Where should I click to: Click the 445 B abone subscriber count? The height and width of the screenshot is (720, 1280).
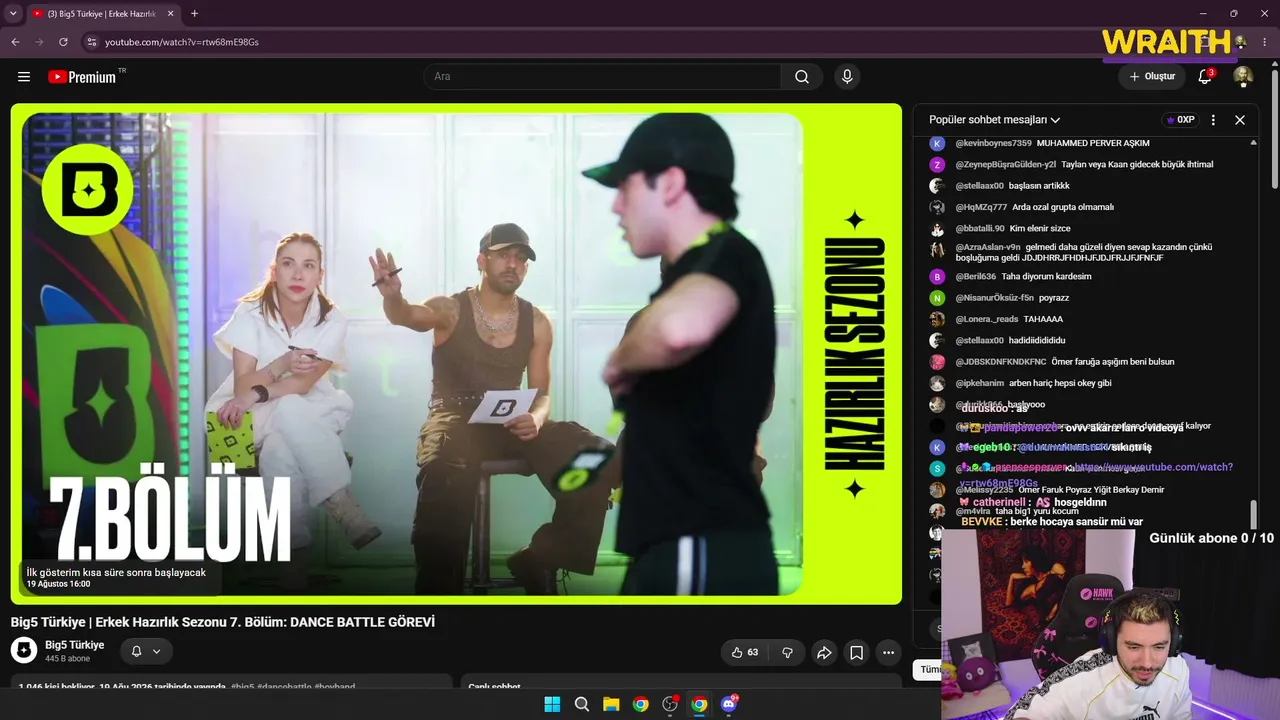[x=68, y=659]
